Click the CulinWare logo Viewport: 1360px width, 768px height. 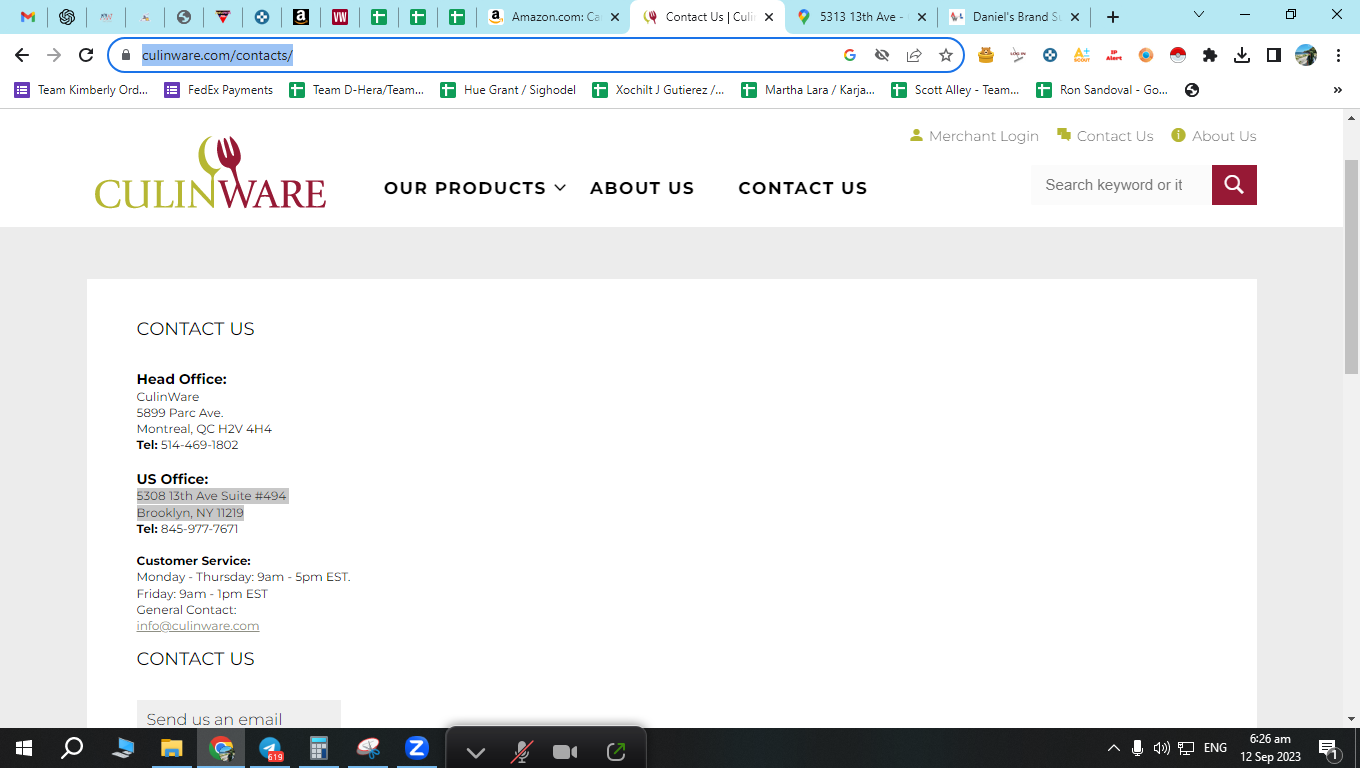[x=210, y=172]
